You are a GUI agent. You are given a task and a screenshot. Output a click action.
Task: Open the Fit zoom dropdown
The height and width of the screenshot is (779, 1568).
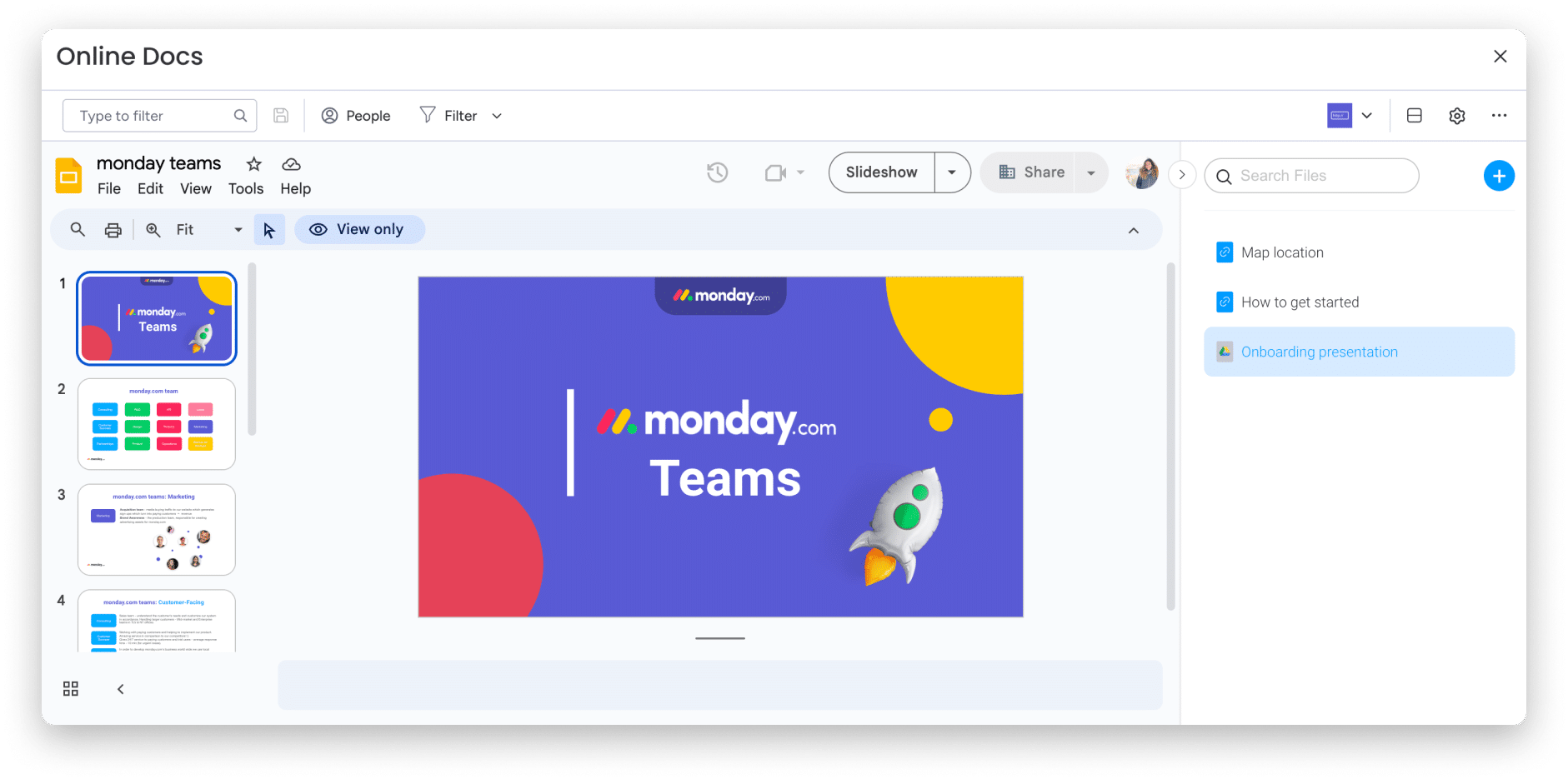tap(208, 230)
